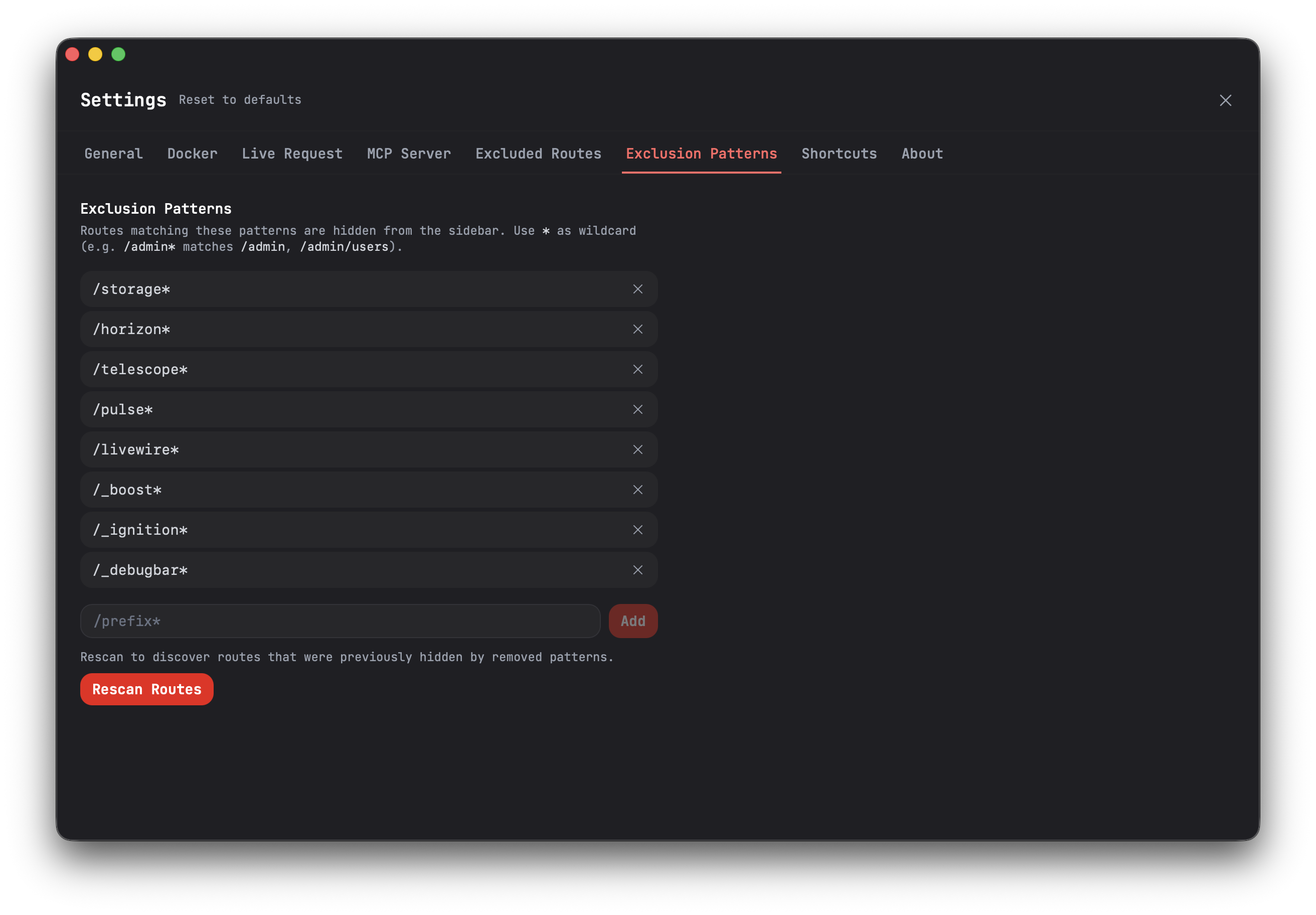Delete the /_ignition* pattern entry
The width and height of the screenshot is (1316, 915).
637,530
